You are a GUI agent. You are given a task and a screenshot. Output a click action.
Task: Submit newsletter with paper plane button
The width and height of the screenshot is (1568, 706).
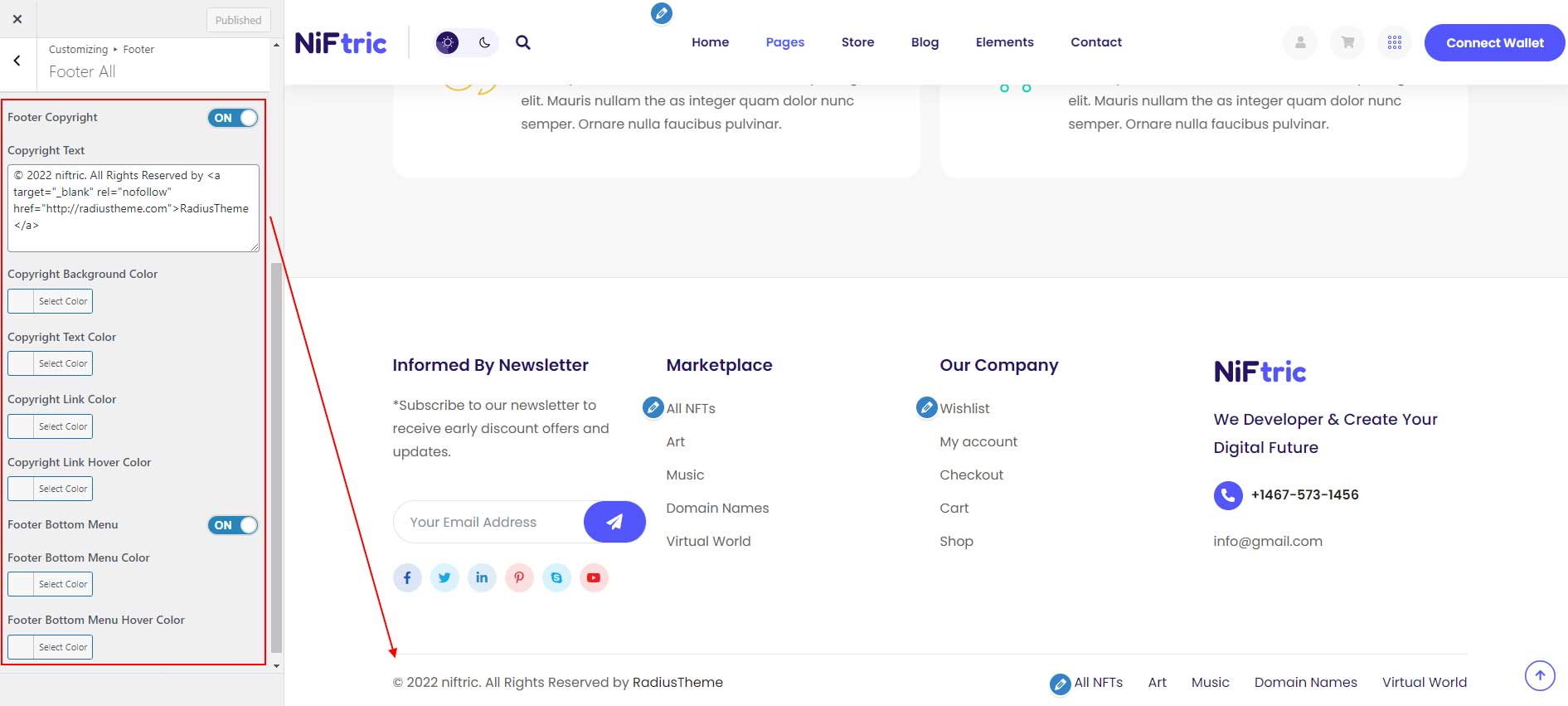point(614,522)
